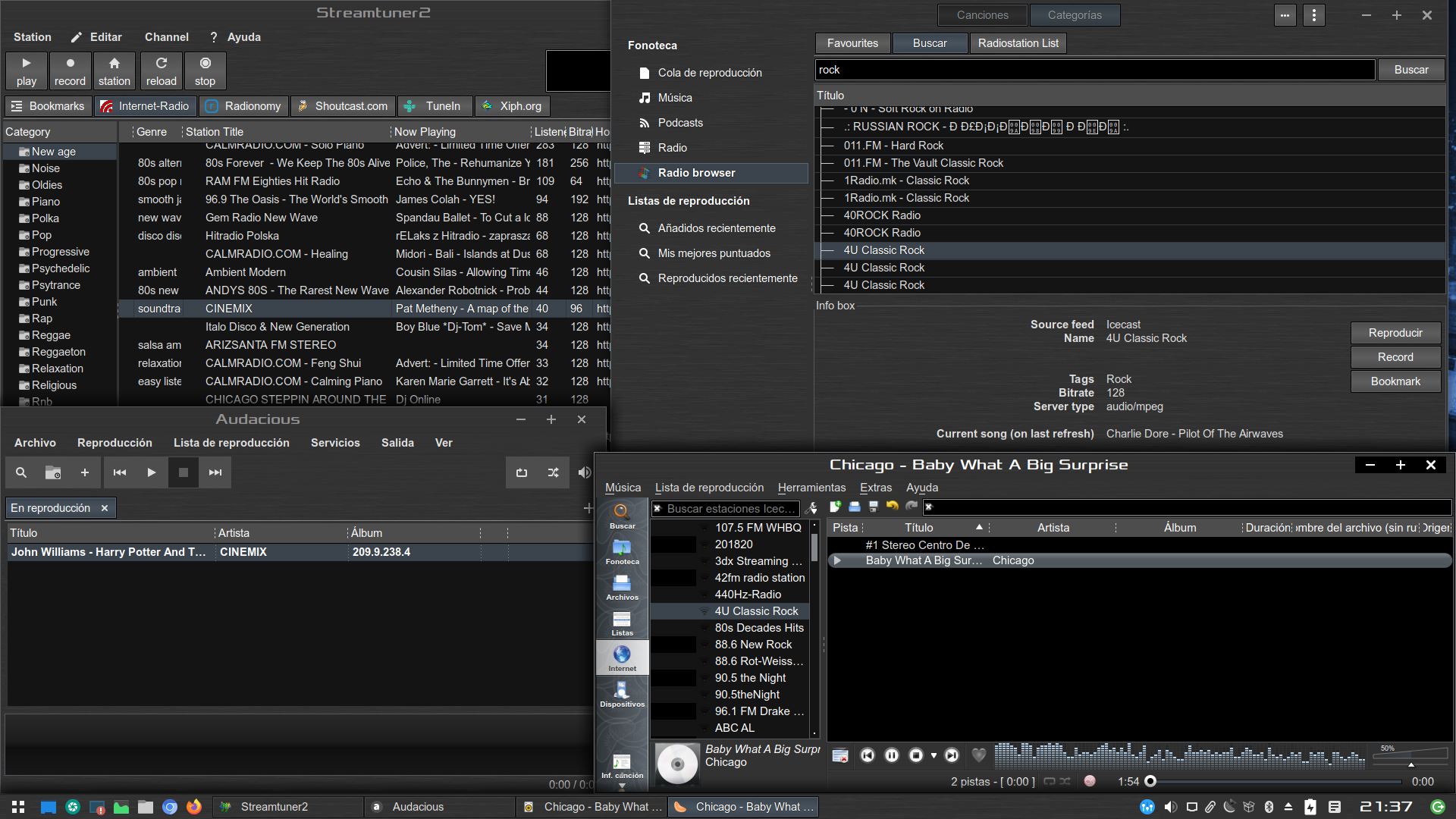Click the play button in Streamtuner2 toolbar
The image size is (1456, 819).
[x=27, y=71]
